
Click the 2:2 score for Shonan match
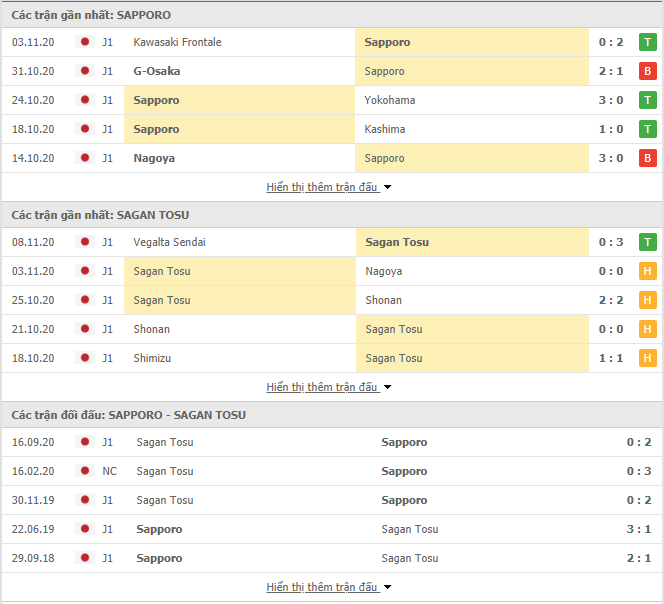(x=611, y=300)
